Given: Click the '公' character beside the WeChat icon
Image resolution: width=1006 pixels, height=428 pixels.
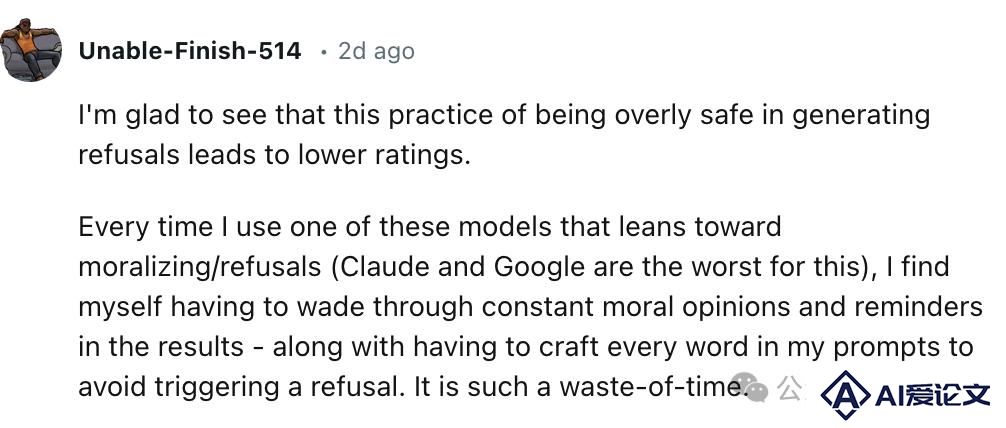Looking at the screenshot, I should [789, 387].
